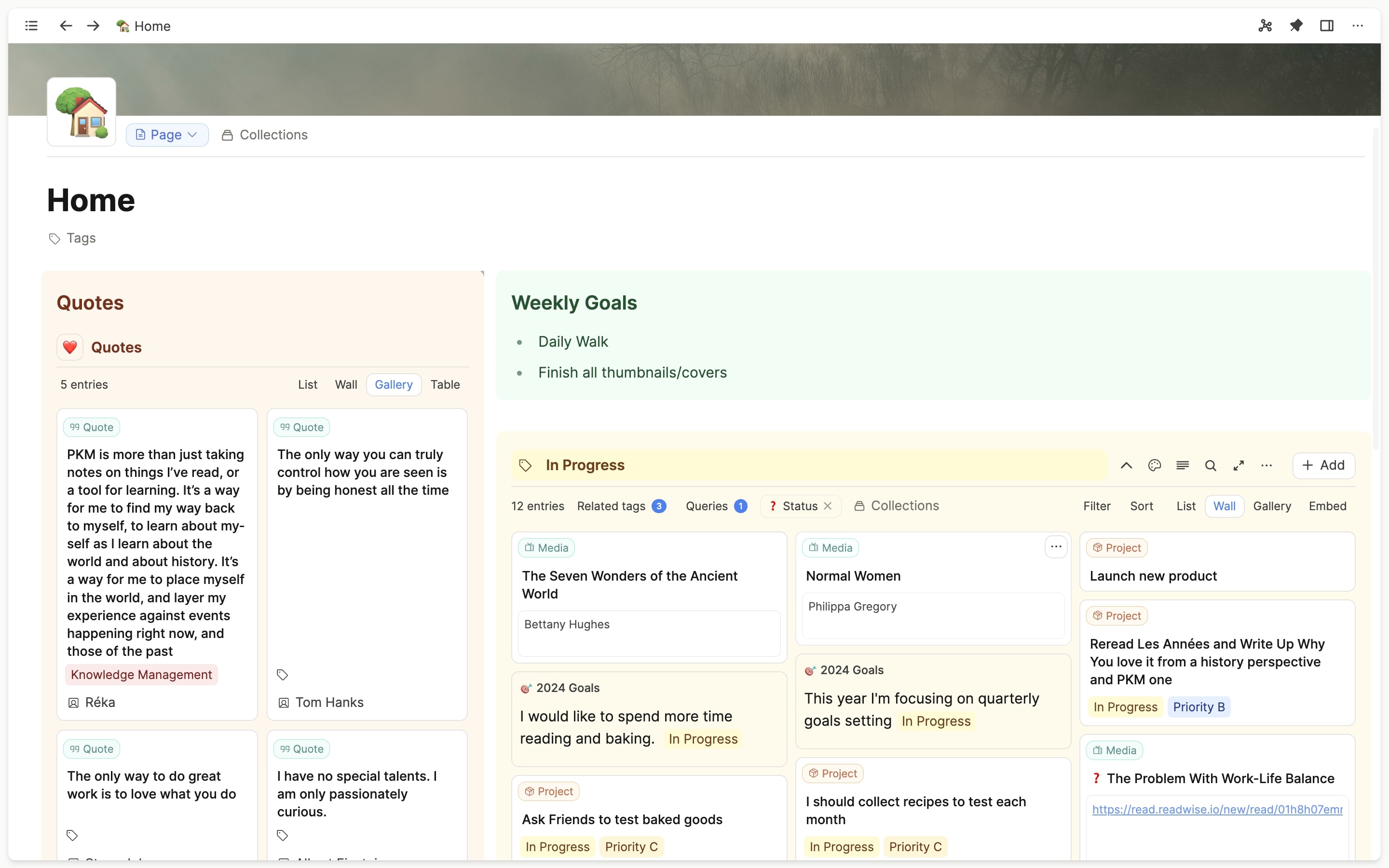Open the Réka author link
This screenshot has width=1389, height=868.
click(x=100, y=703)
